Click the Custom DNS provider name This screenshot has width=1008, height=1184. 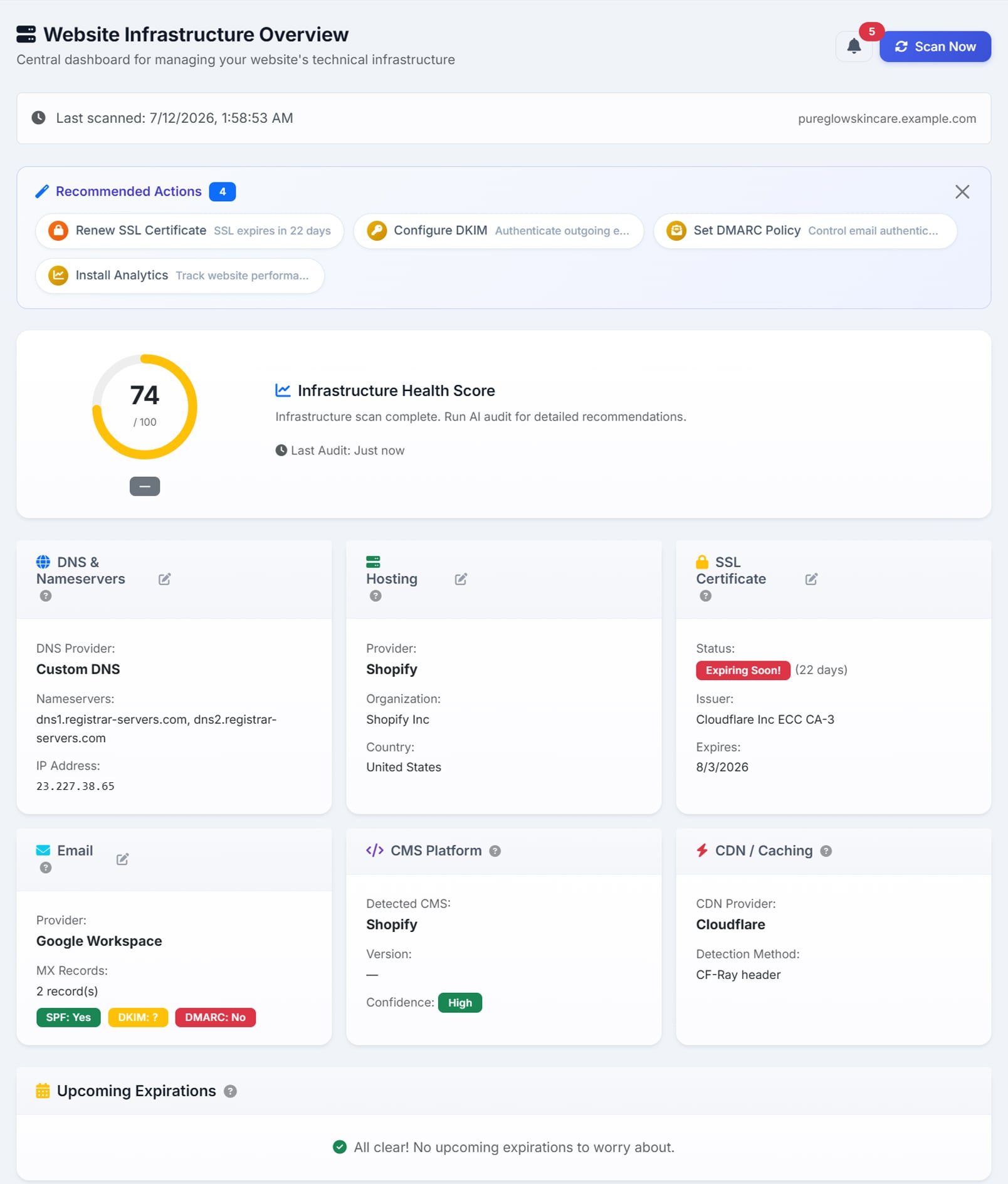[x=78, y=669]
